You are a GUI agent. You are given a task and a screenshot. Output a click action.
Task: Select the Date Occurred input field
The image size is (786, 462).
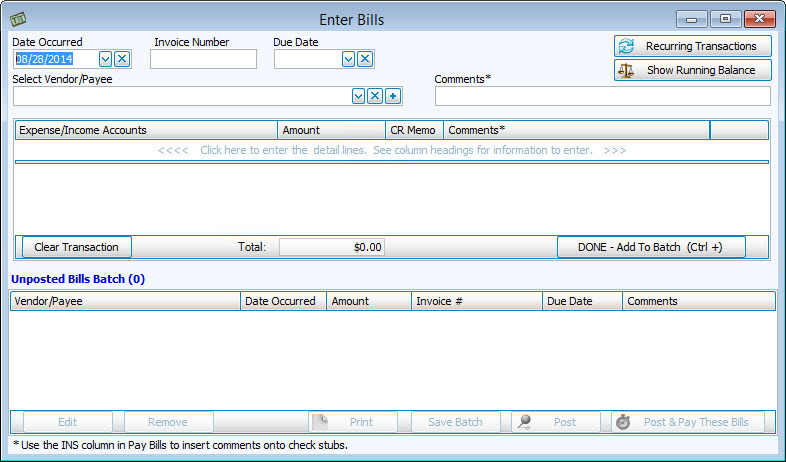tap(55, 59)
